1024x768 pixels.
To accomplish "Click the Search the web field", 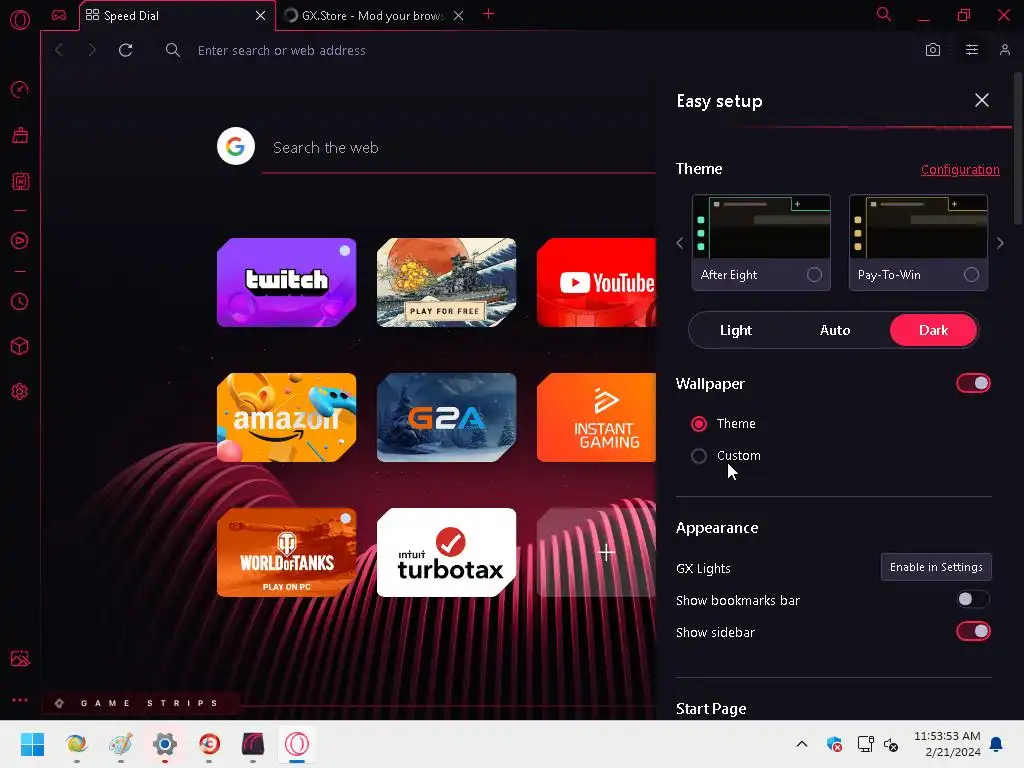I will click(x=458, y=148).
